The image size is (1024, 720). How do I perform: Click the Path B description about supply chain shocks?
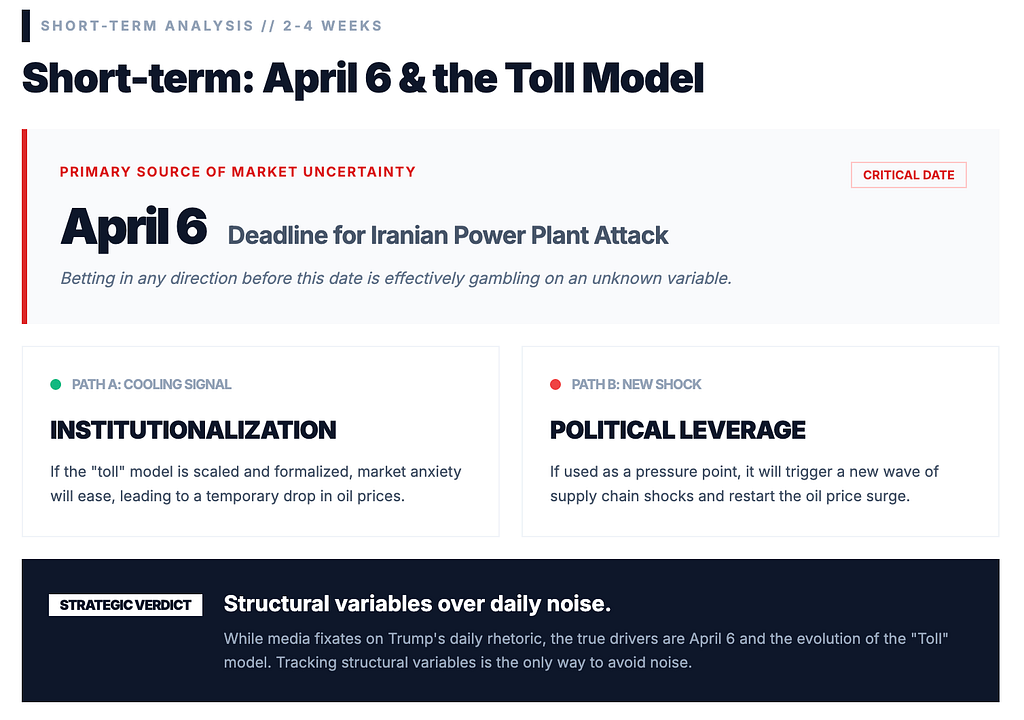tap(744, 483)
